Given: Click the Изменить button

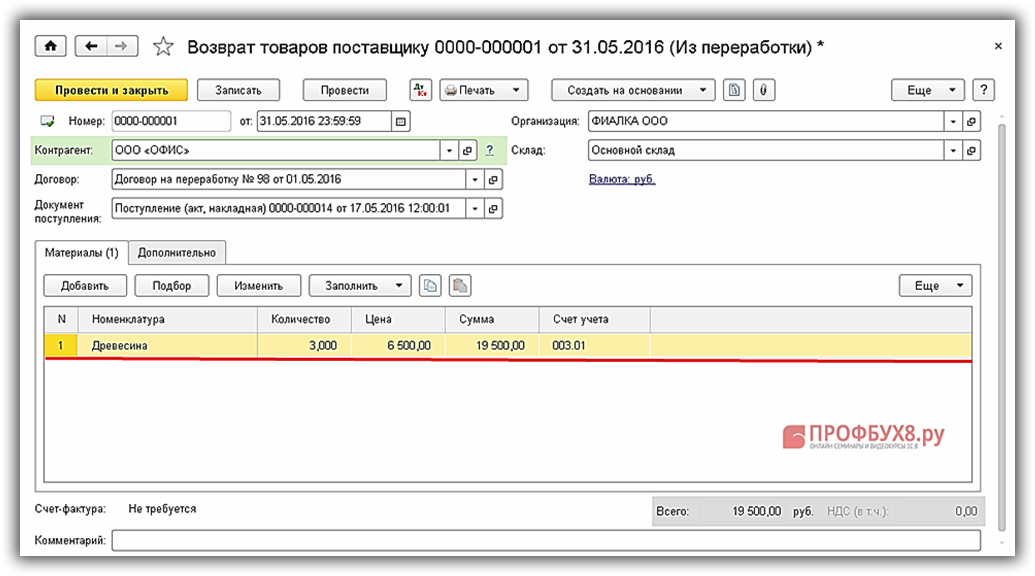Looking at the screenshot, I should pos(259,286).
